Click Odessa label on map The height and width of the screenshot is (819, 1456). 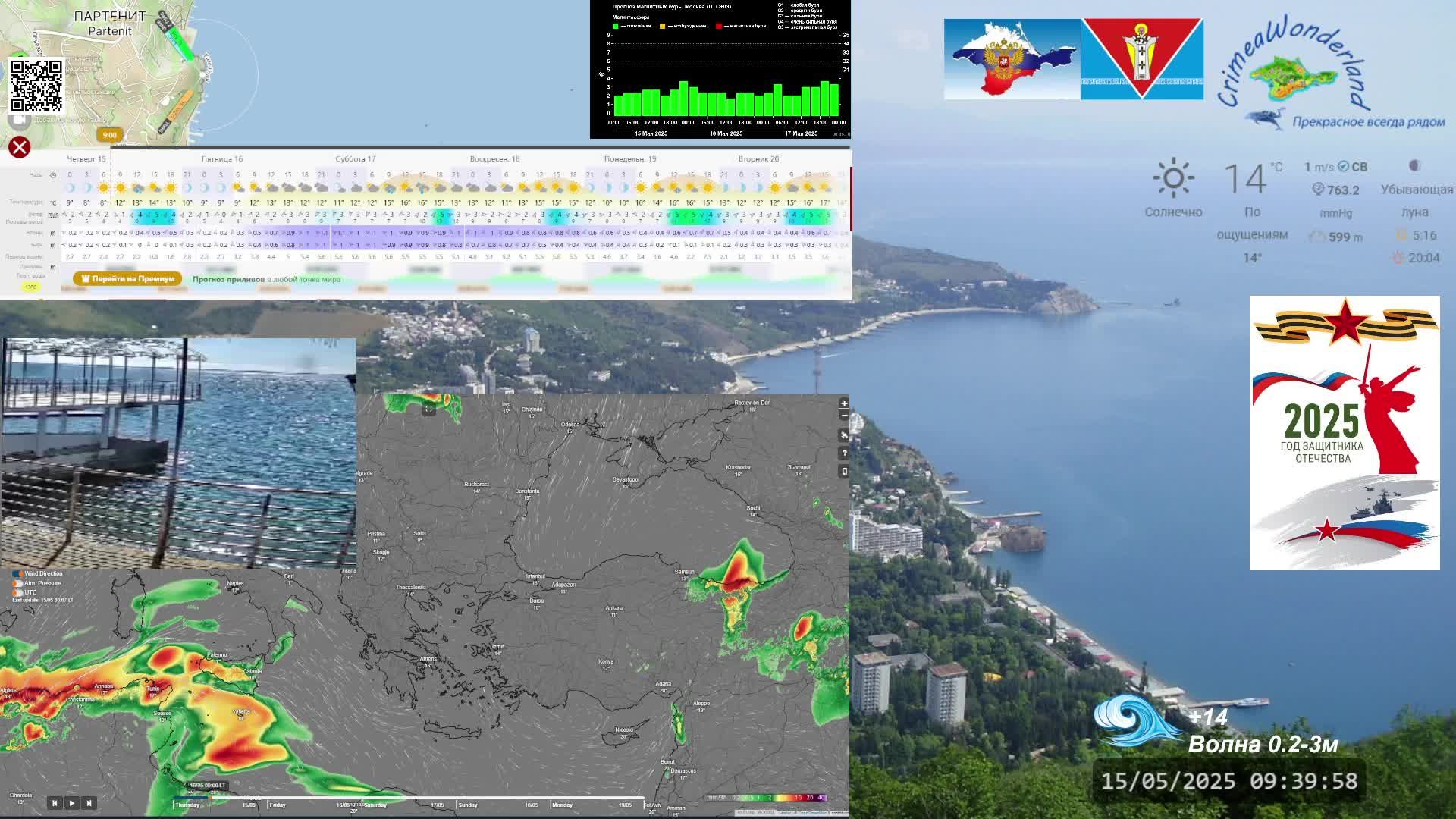(570, 425)
